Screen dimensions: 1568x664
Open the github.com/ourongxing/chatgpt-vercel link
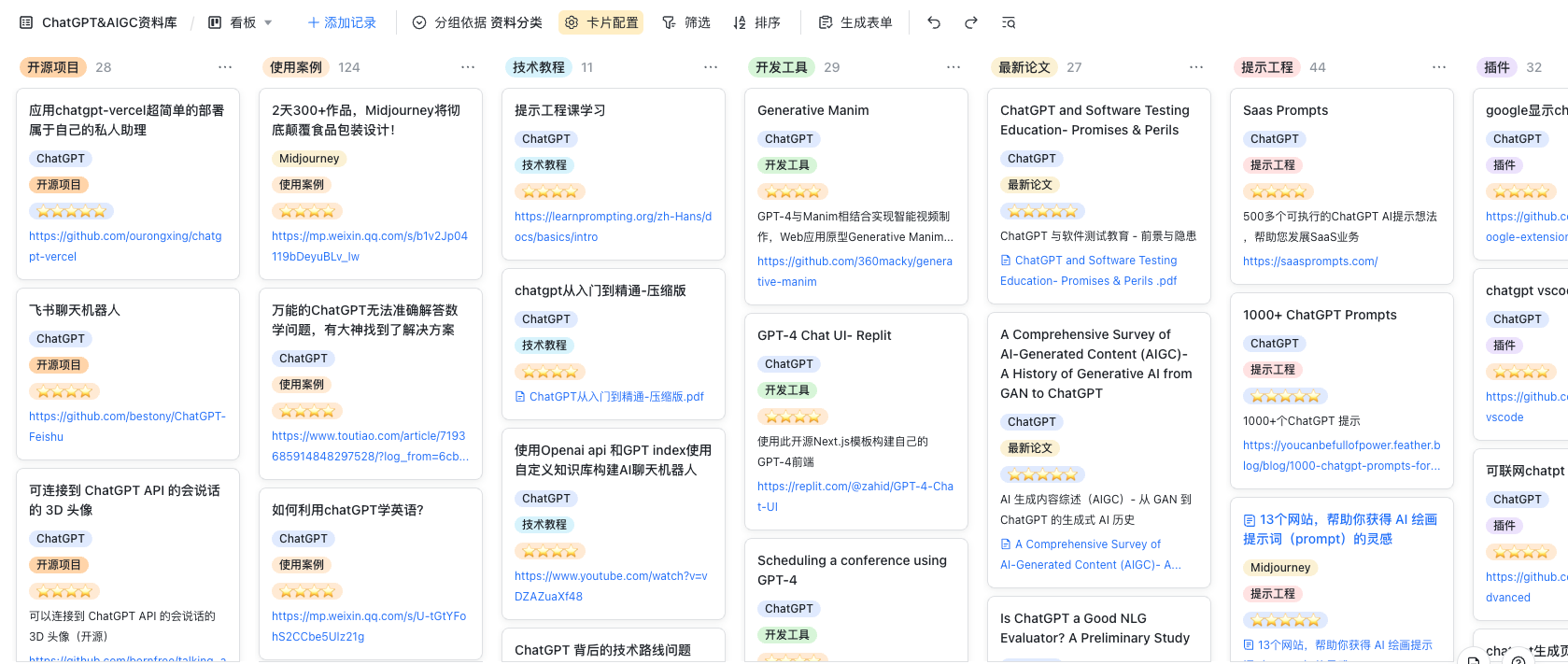pyautogui.click(x=125, y=247)
